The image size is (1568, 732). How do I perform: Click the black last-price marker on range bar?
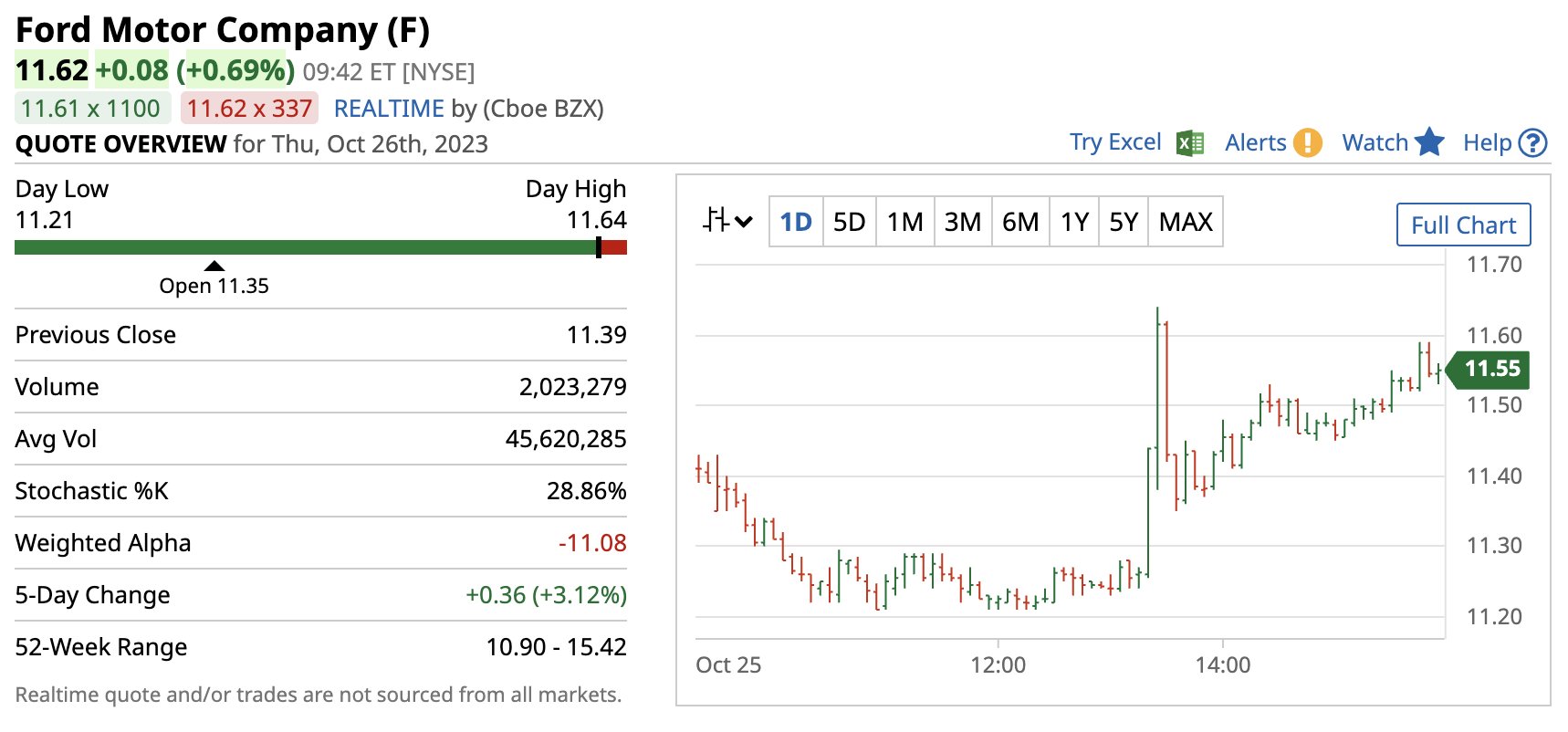pos(599,247)
